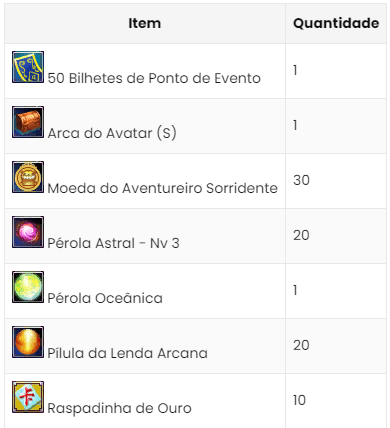Click the Pérola Oceânica label
The image size is (390, 428).
click(105, 298)
